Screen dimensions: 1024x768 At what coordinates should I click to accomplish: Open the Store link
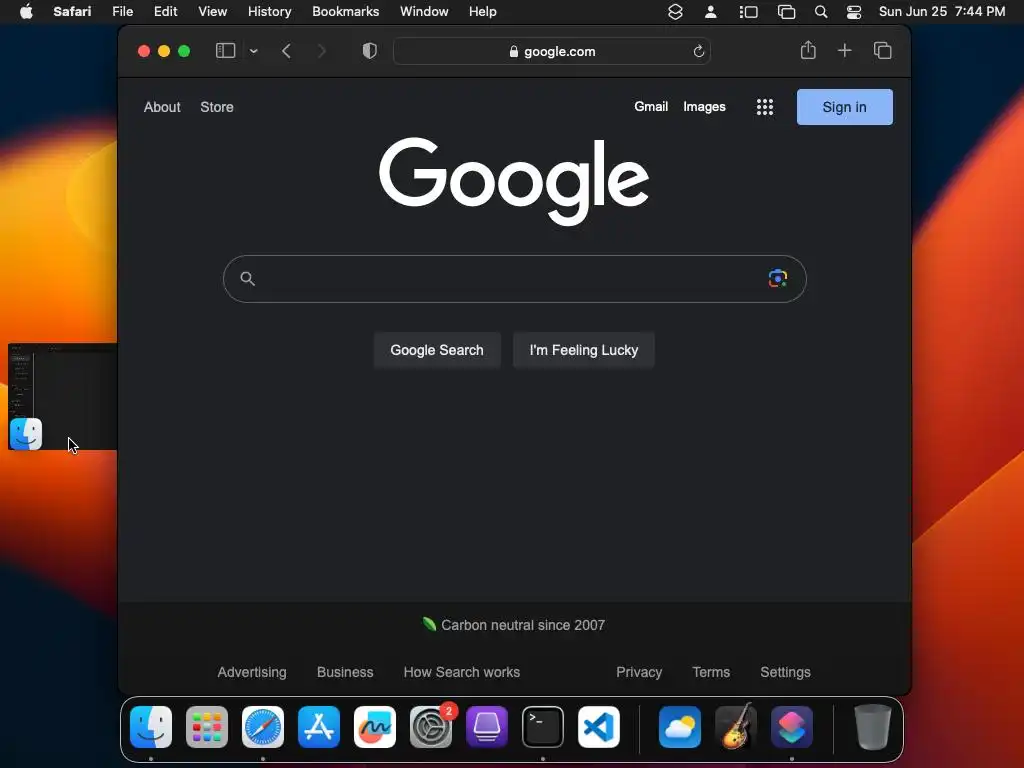pyautogui.click(x=217, y=107)
